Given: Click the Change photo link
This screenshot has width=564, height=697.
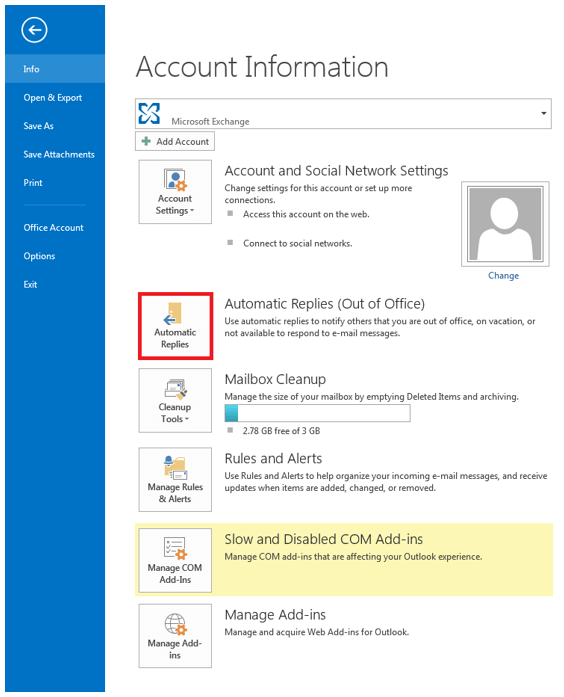Looking at the screenshot, I should 504,276.
